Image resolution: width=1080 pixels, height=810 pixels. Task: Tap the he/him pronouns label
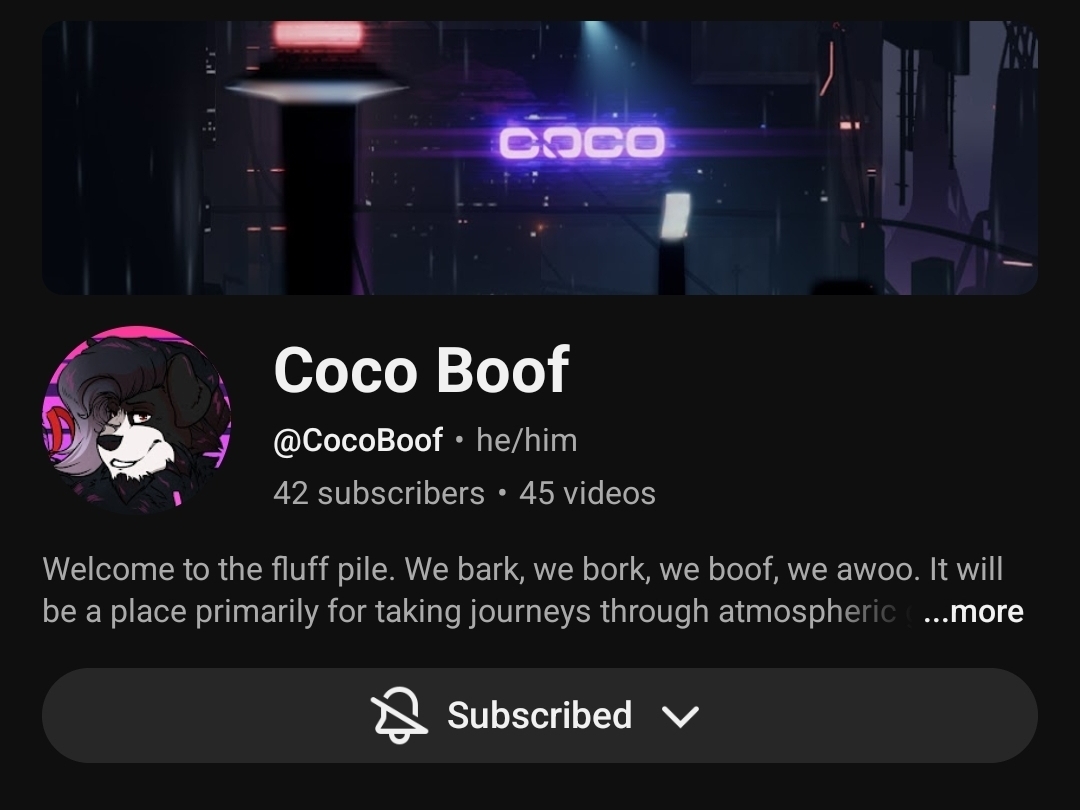[x=527, y=440]
